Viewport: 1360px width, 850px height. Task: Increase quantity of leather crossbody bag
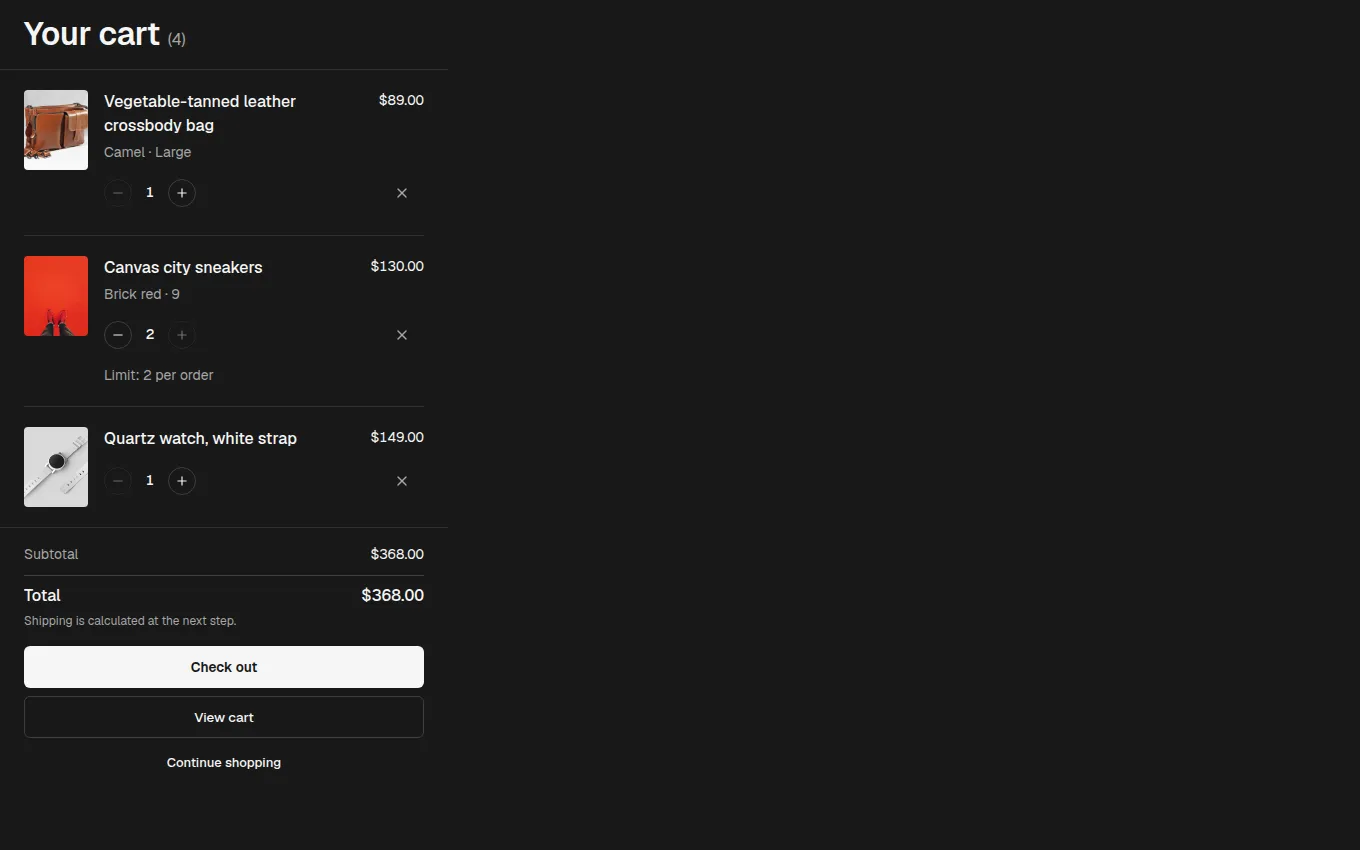point(182,193)
